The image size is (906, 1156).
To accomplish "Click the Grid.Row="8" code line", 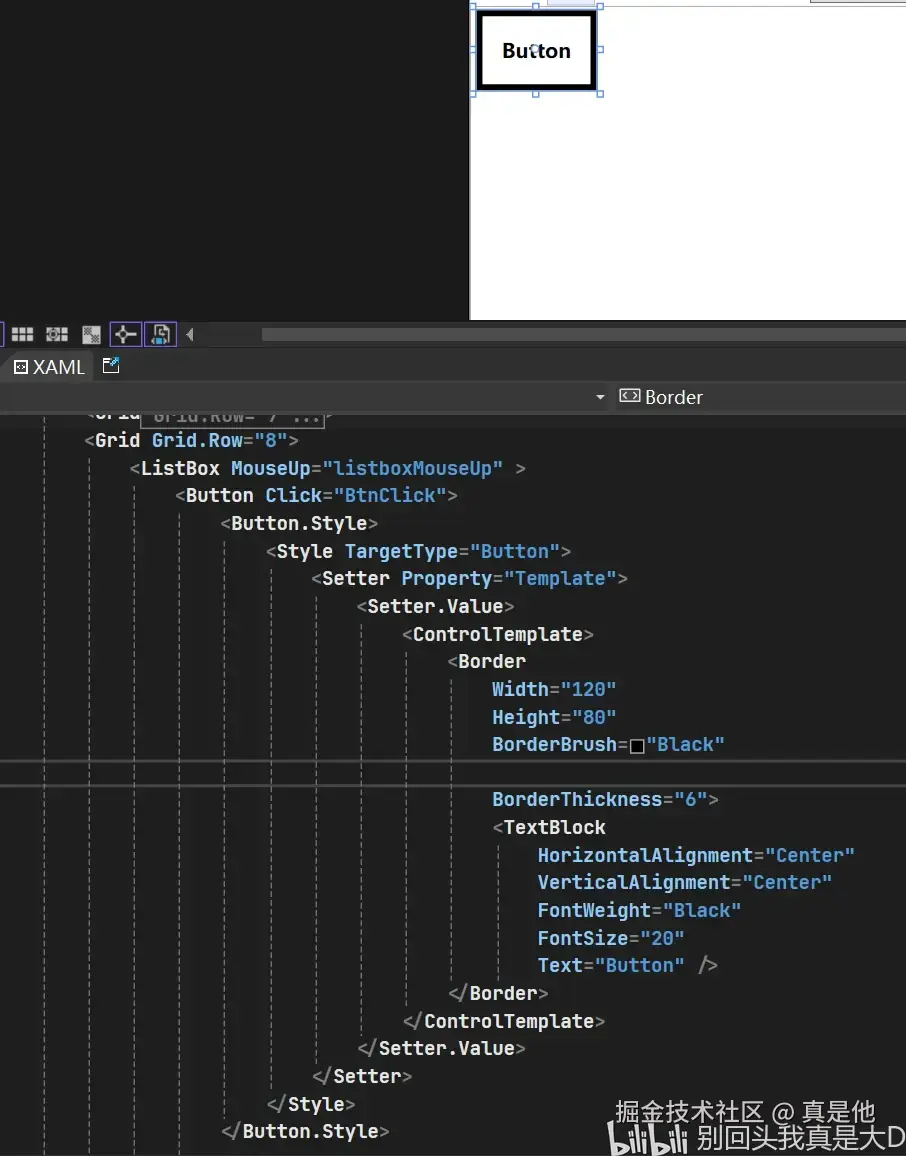I will point(191,441).
